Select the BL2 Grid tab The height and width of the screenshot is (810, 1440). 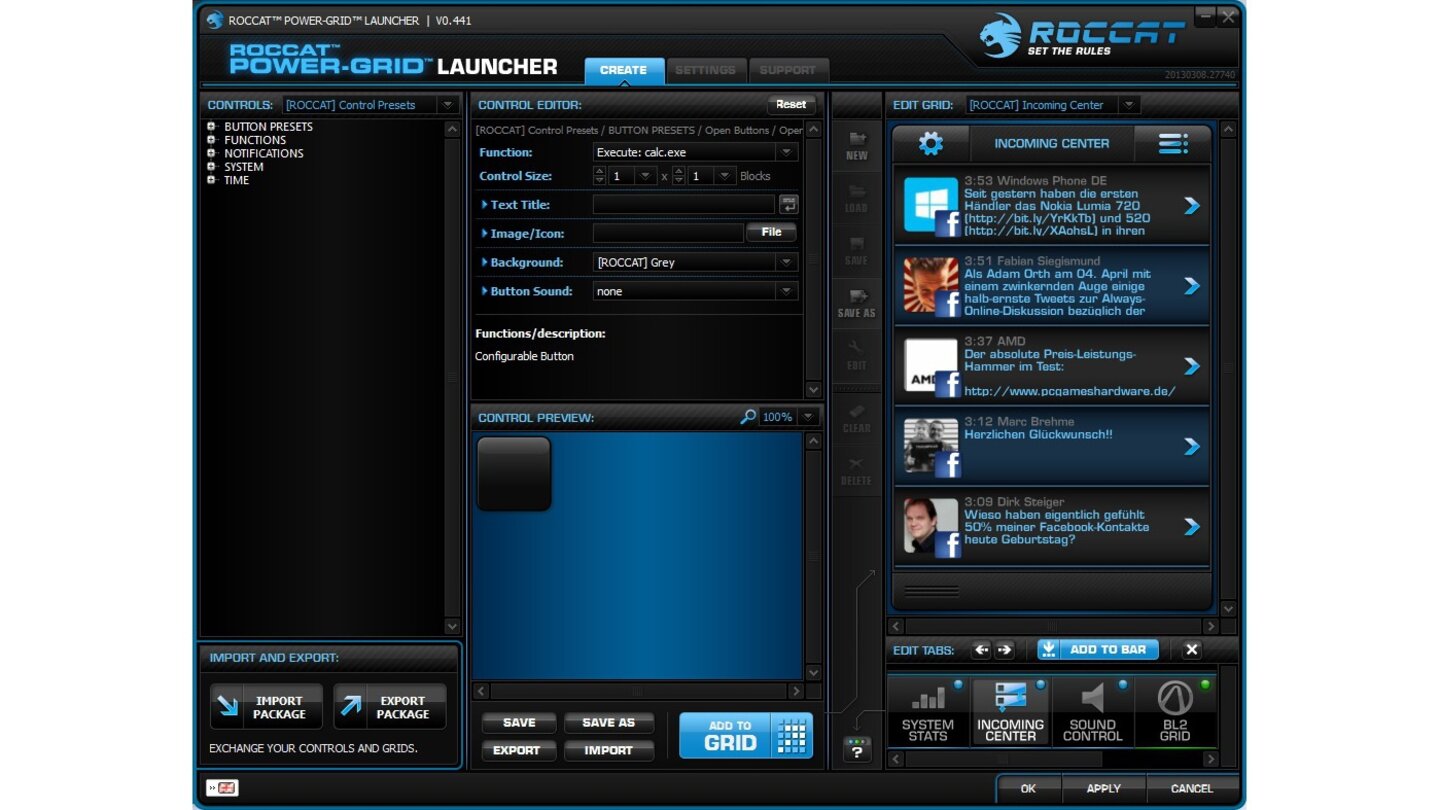pos(1175,712)
